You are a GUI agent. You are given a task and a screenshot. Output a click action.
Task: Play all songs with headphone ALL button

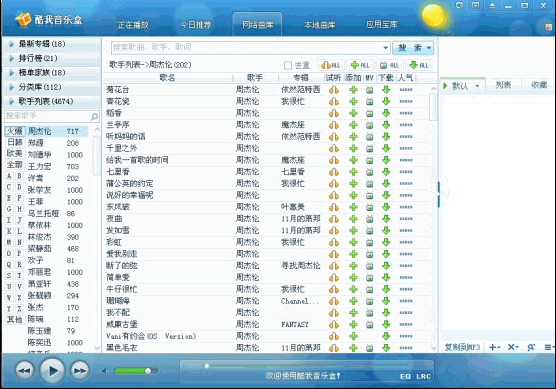pos(330,65)
